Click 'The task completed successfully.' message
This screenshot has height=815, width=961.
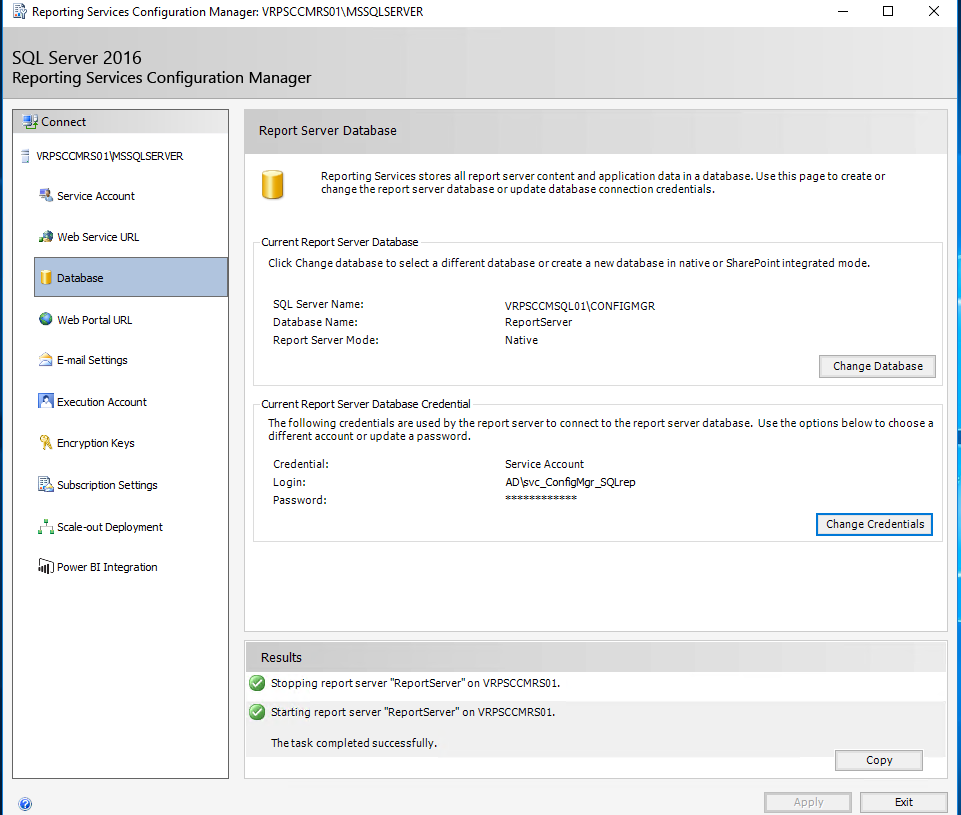(354, 743)
